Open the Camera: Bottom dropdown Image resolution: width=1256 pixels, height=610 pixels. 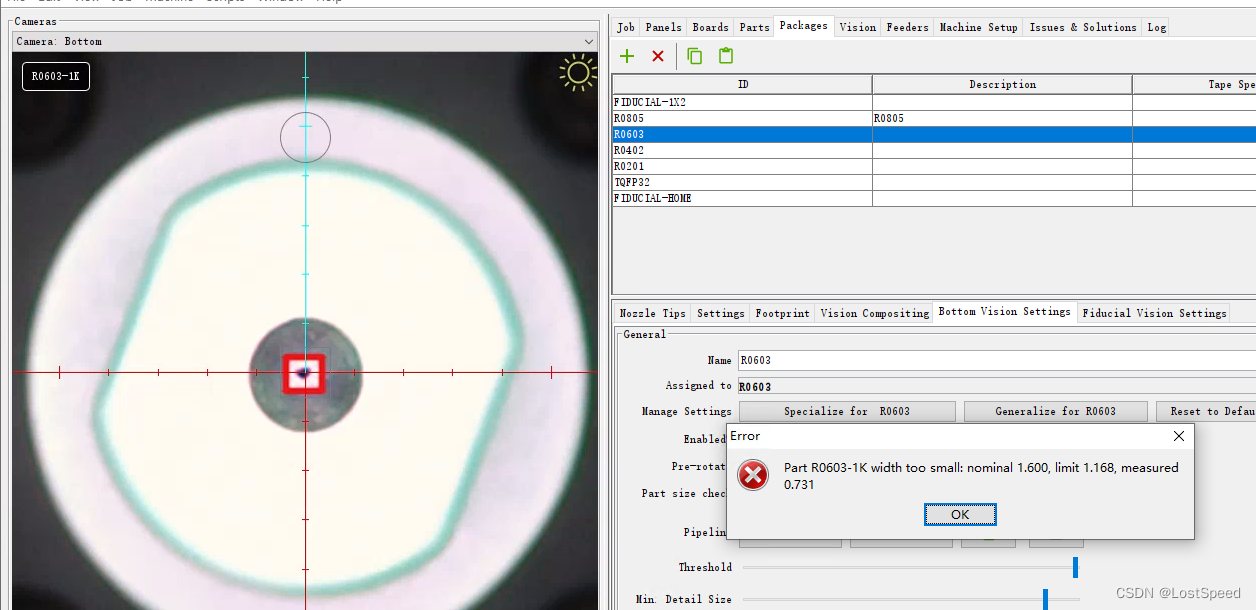[305, 41]
